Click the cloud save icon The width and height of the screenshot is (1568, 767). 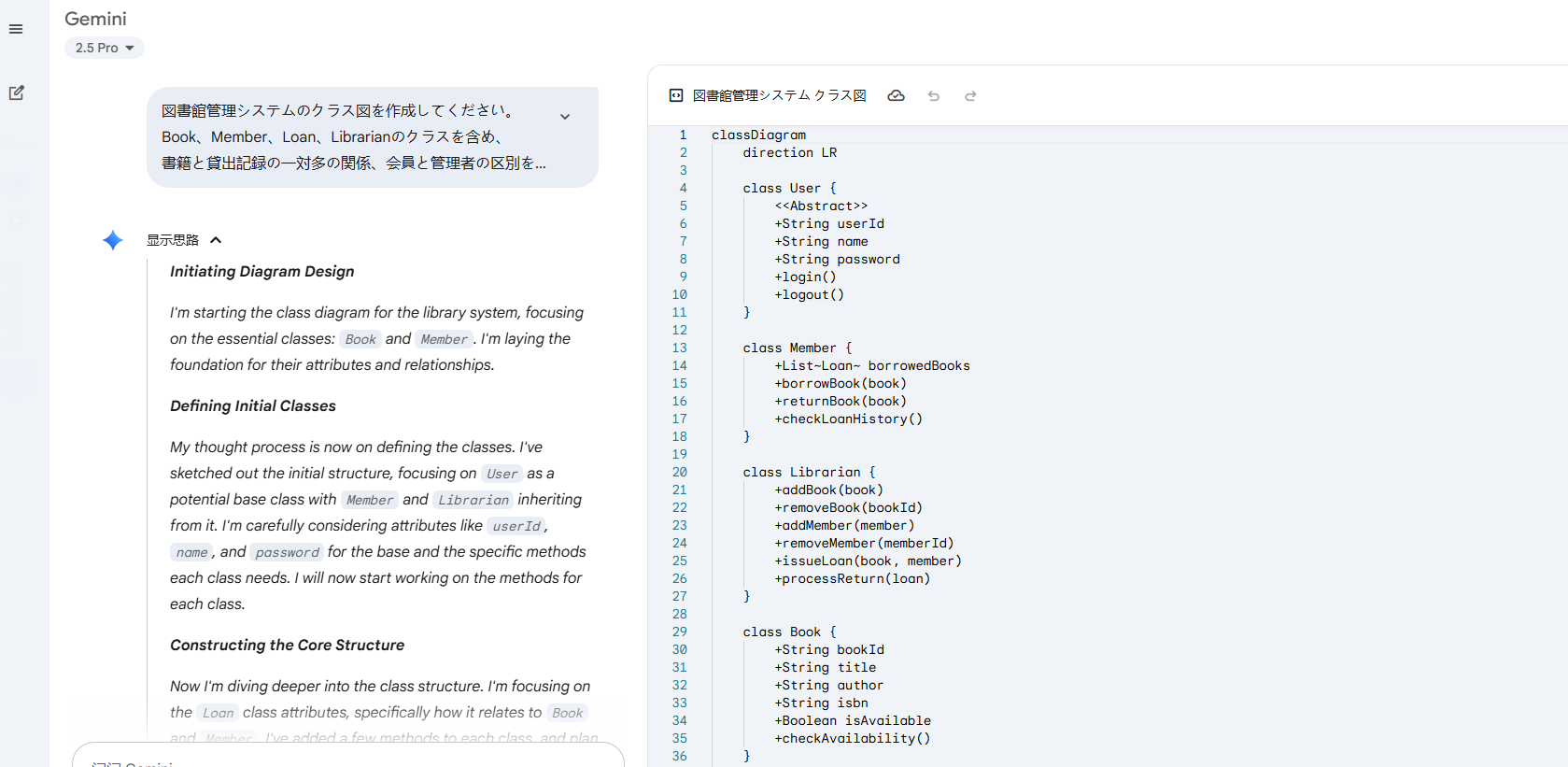click(896, 95)
